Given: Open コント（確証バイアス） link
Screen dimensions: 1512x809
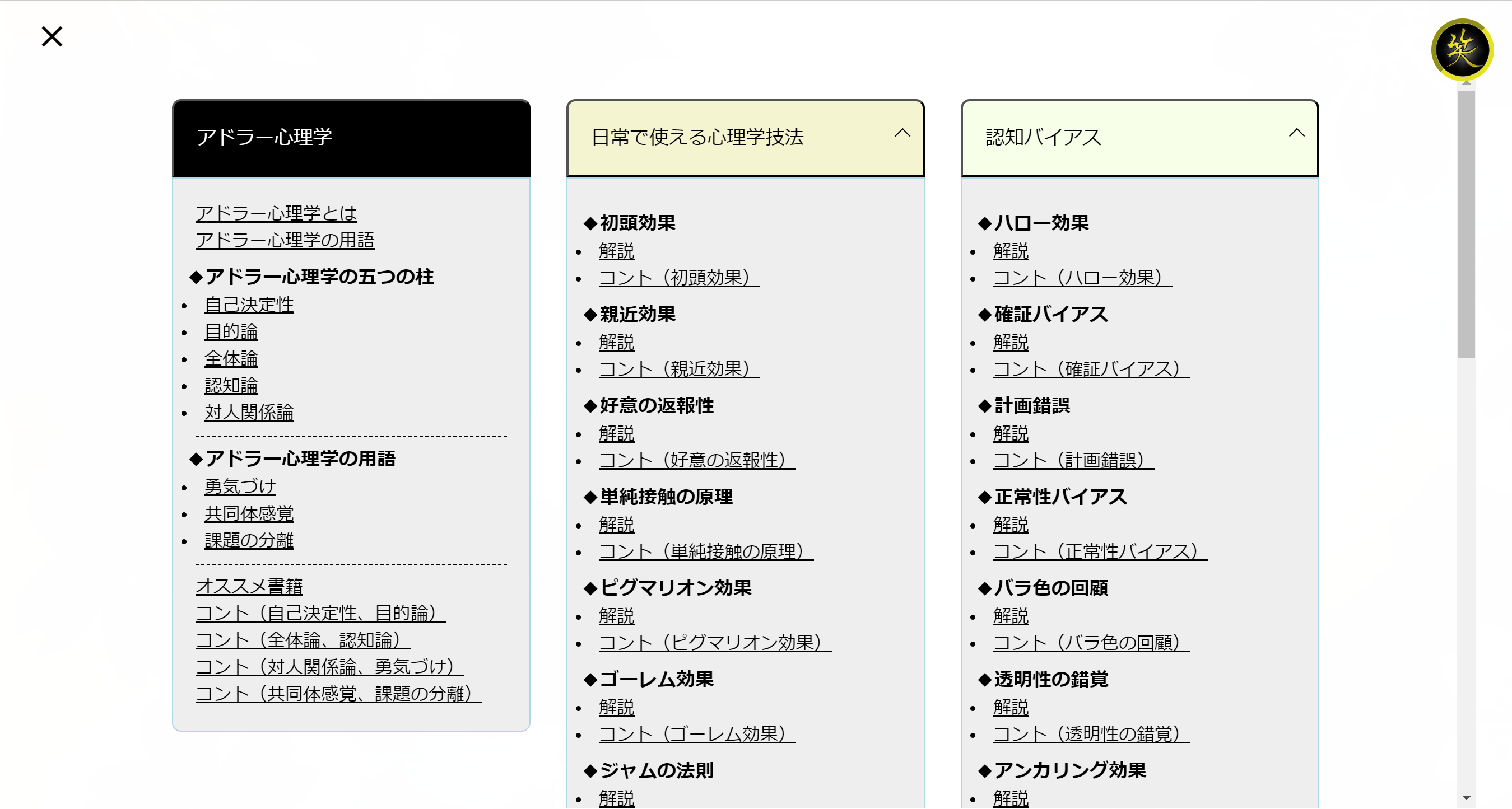Looking at the screenshot, I should 1091,370.
